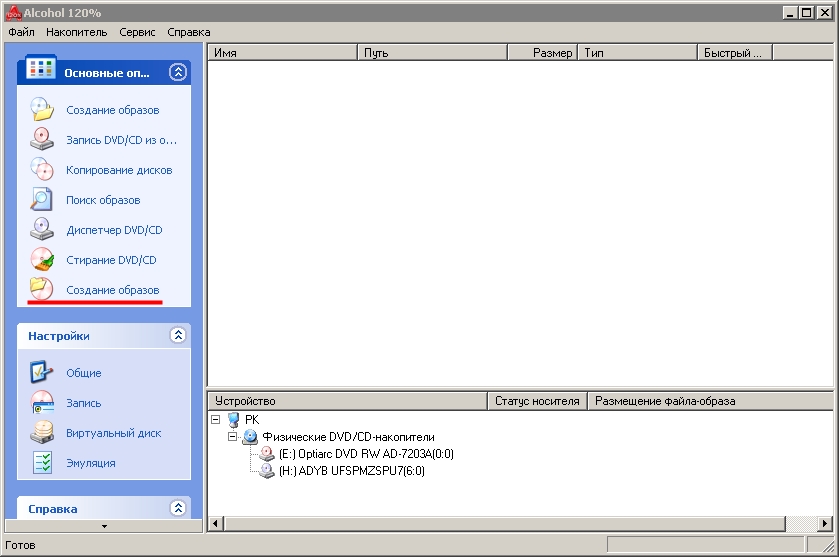Click the Поиск образов magnifier icon
Viewport: 839px width, 557px height.
click(42, 200)
